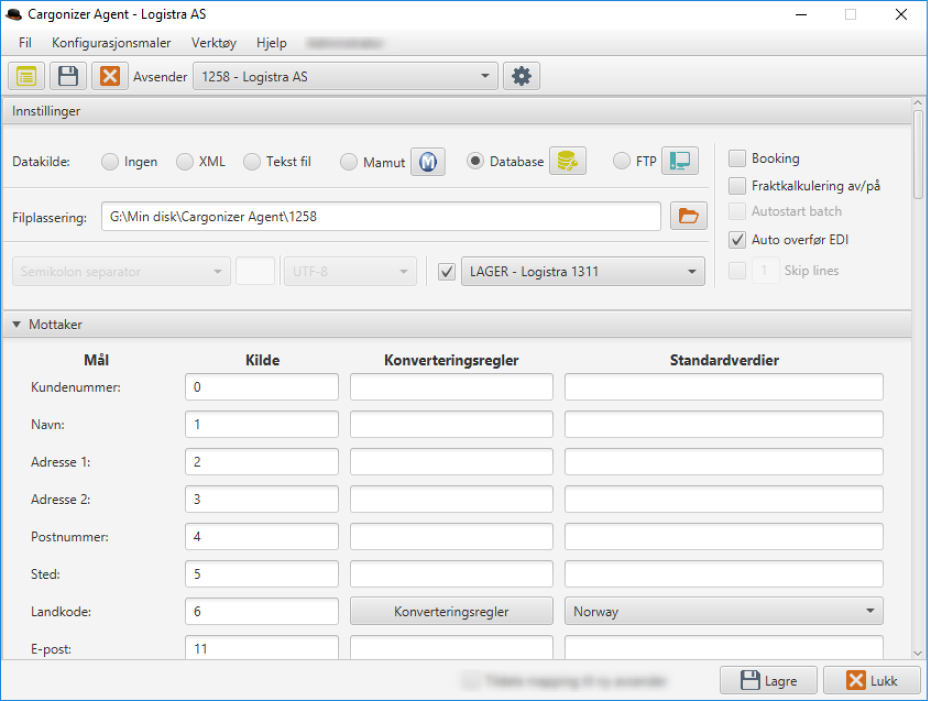Screen dimensions: 928x701
Task: Click Landkode Konverteringsregler button
Action: tap(452, 611)
